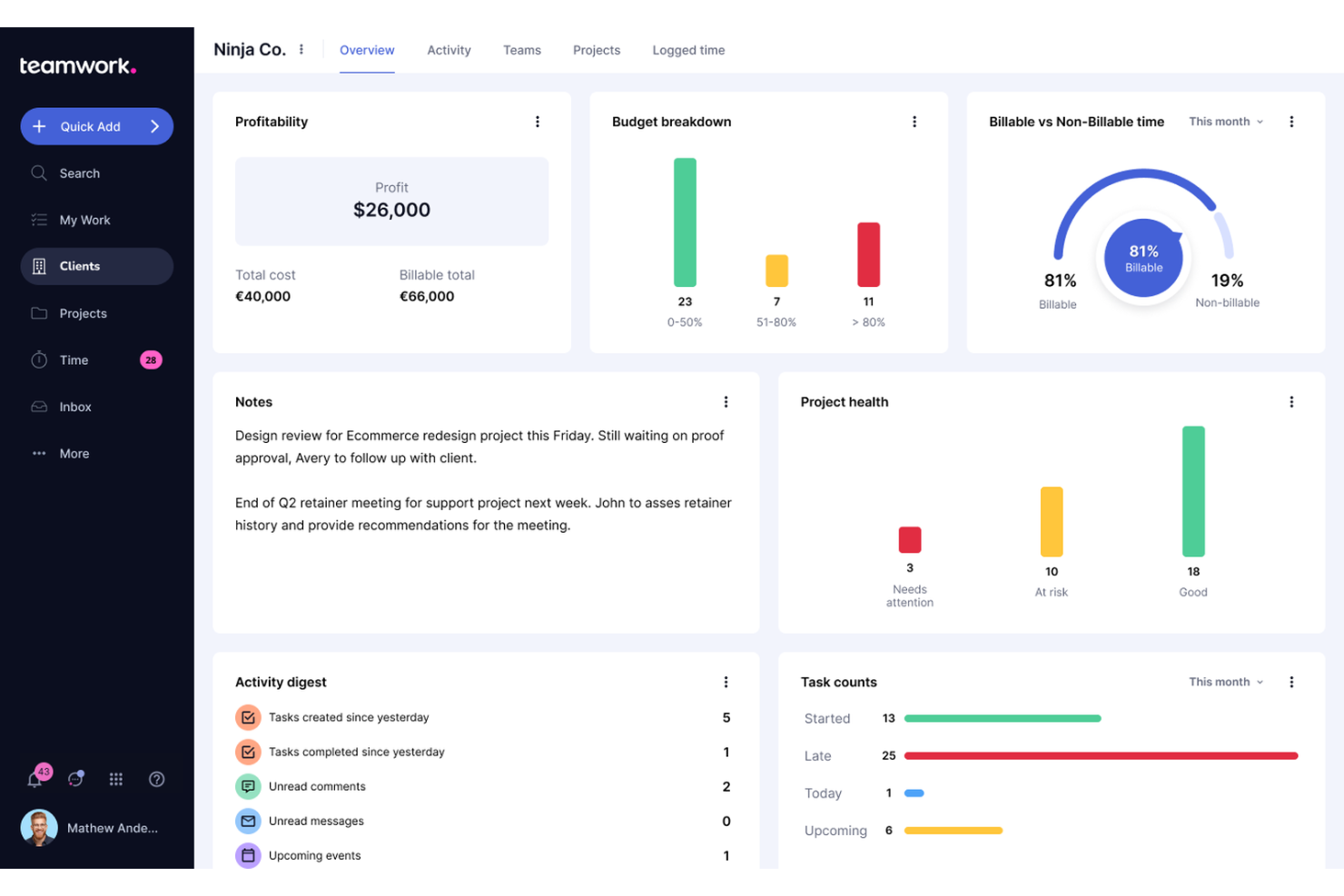1344x896 pixels.
Task: Open the Ninja Co. options menu
Action: click(x=301, y=50)
